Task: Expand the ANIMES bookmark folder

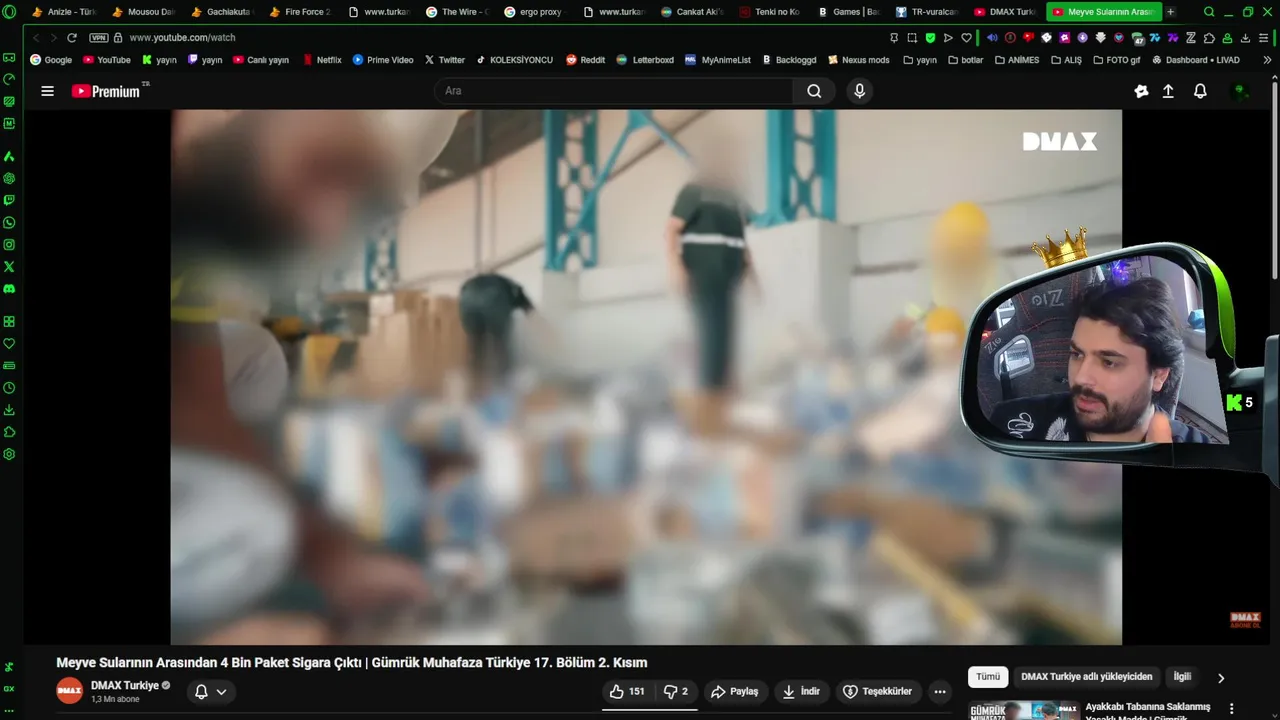Action: (1017, 60)
